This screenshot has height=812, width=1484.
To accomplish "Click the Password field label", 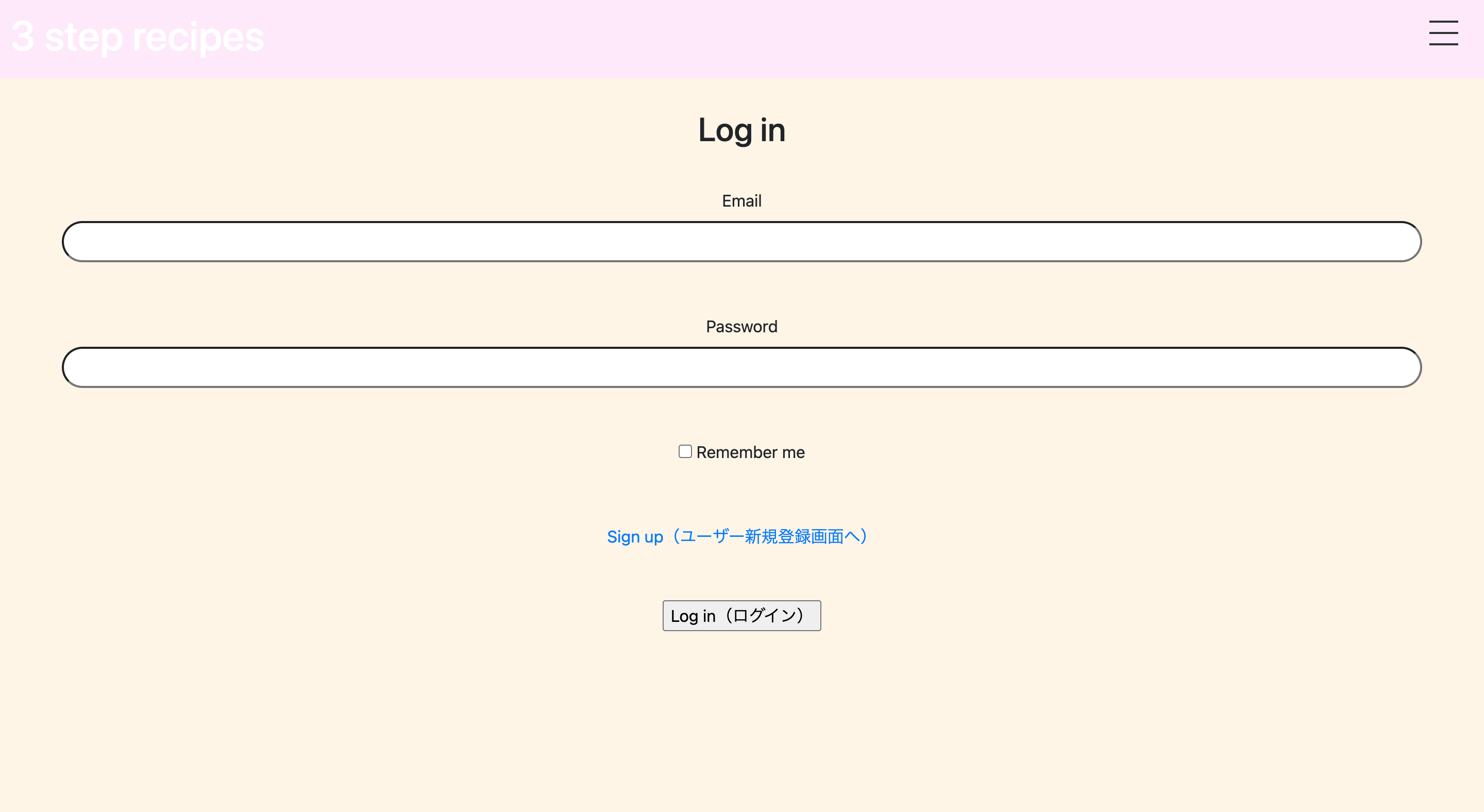I will pos(741,327).
